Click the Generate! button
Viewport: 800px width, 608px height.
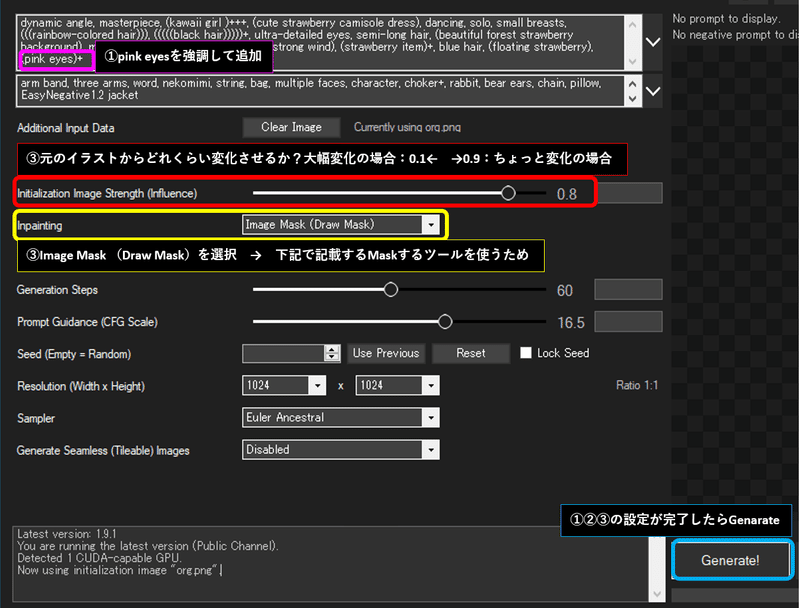730,560
